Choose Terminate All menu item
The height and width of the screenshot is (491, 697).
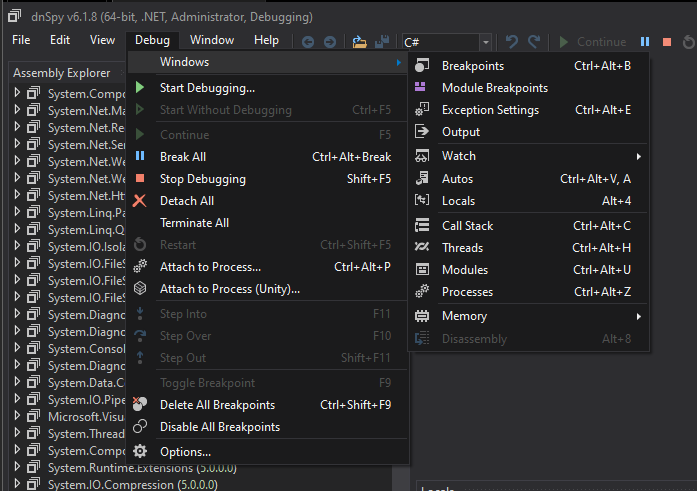tap(268, 223)
